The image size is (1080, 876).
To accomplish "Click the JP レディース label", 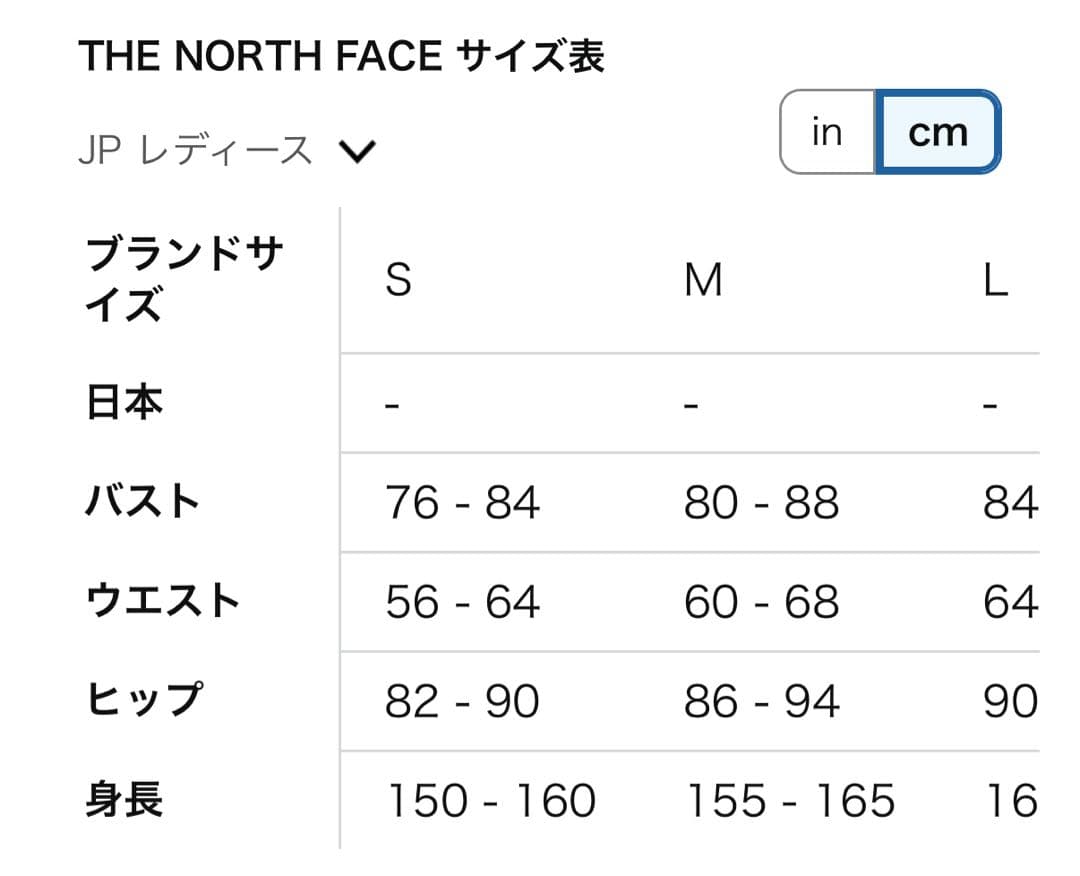I will click(x=195, y=149).
